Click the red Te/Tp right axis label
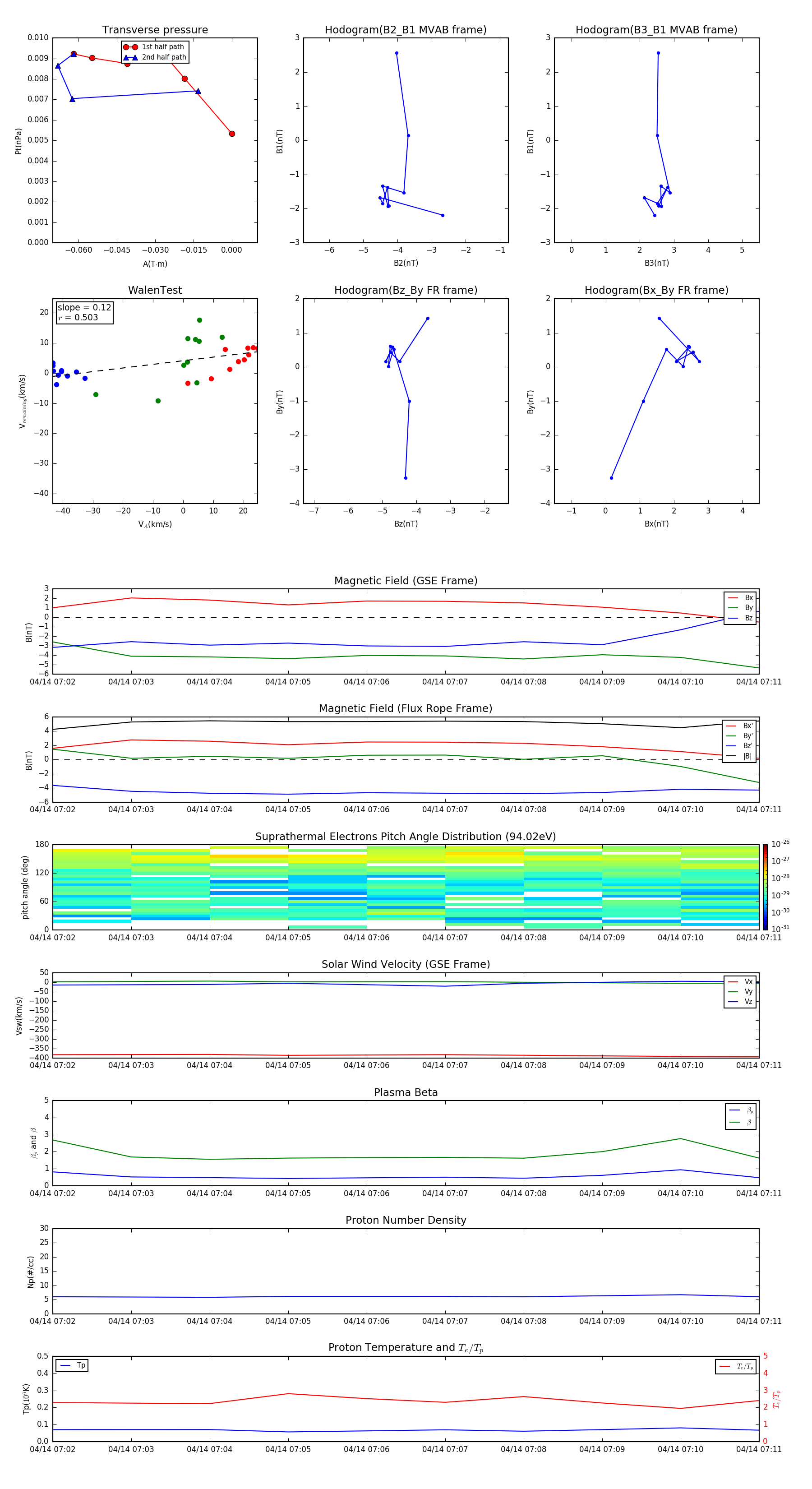 pos(776,1399)
